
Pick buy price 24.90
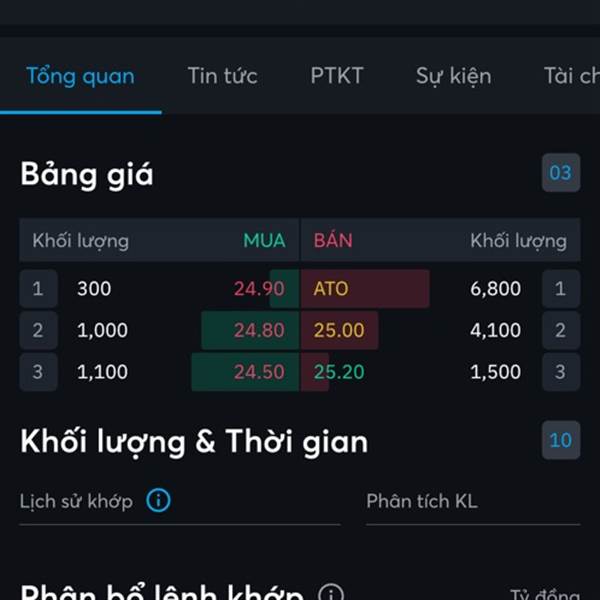(259, 289)
